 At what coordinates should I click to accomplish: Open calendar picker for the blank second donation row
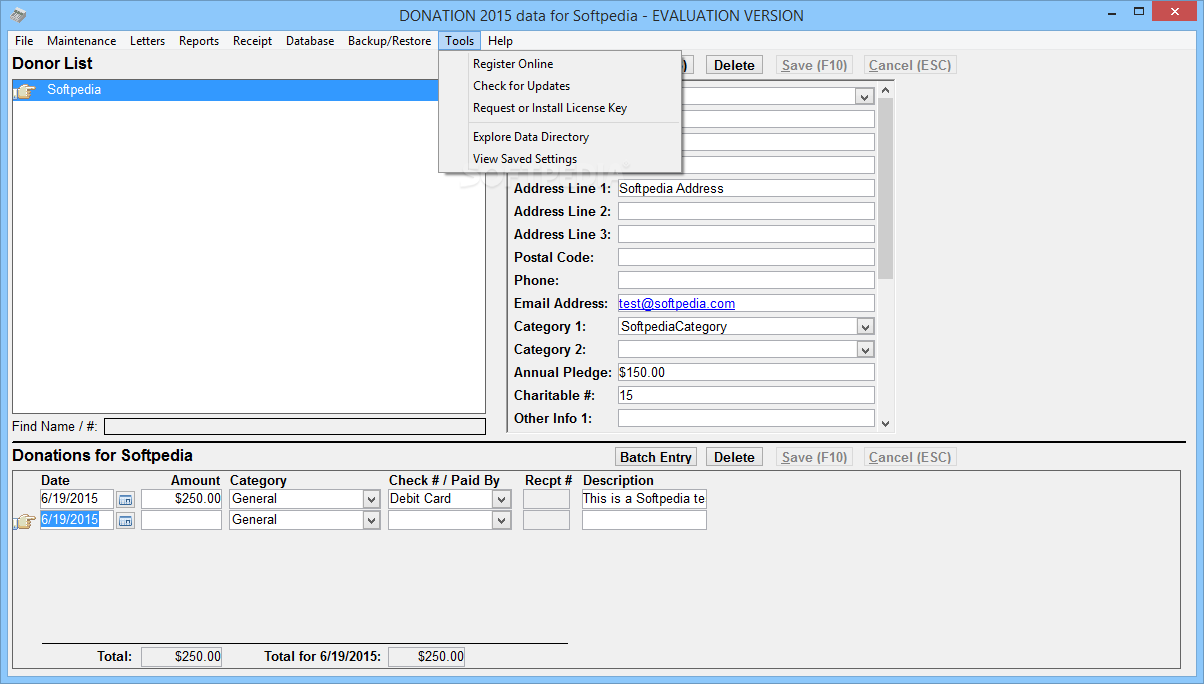pyautogui.click(x=125, y=520)
